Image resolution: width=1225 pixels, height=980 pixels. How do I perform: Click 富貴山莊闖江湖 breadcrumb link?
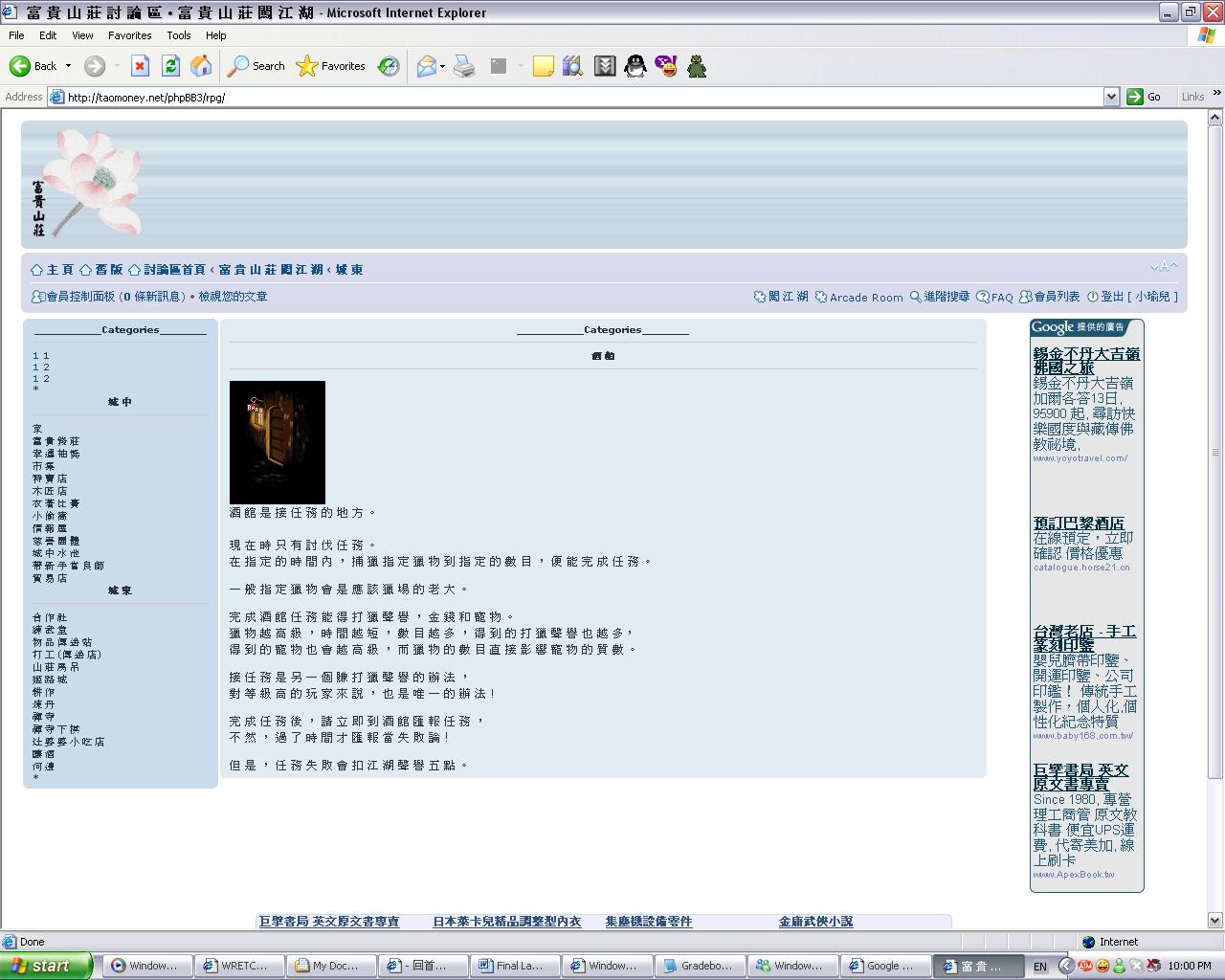pos(271,270)
